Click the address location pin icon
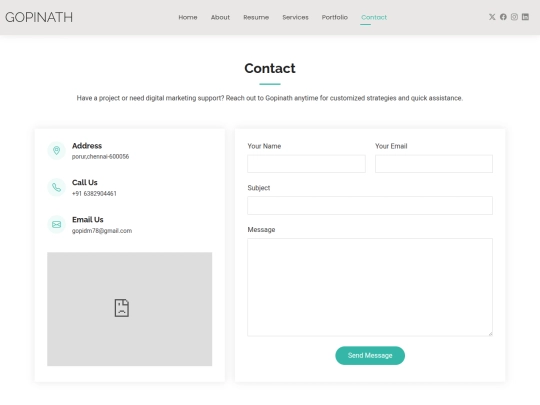The height and width of the screenshot is (405, 540). (x=56, y=150)
